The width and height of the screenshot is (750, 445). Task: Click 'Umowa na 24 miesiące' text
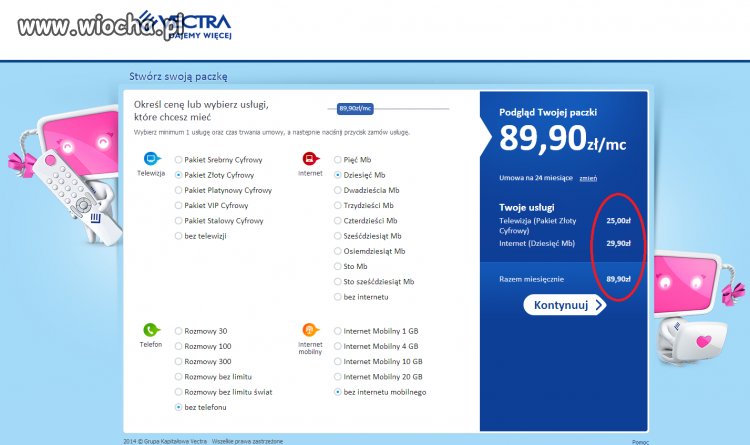(x=536, y=178)
